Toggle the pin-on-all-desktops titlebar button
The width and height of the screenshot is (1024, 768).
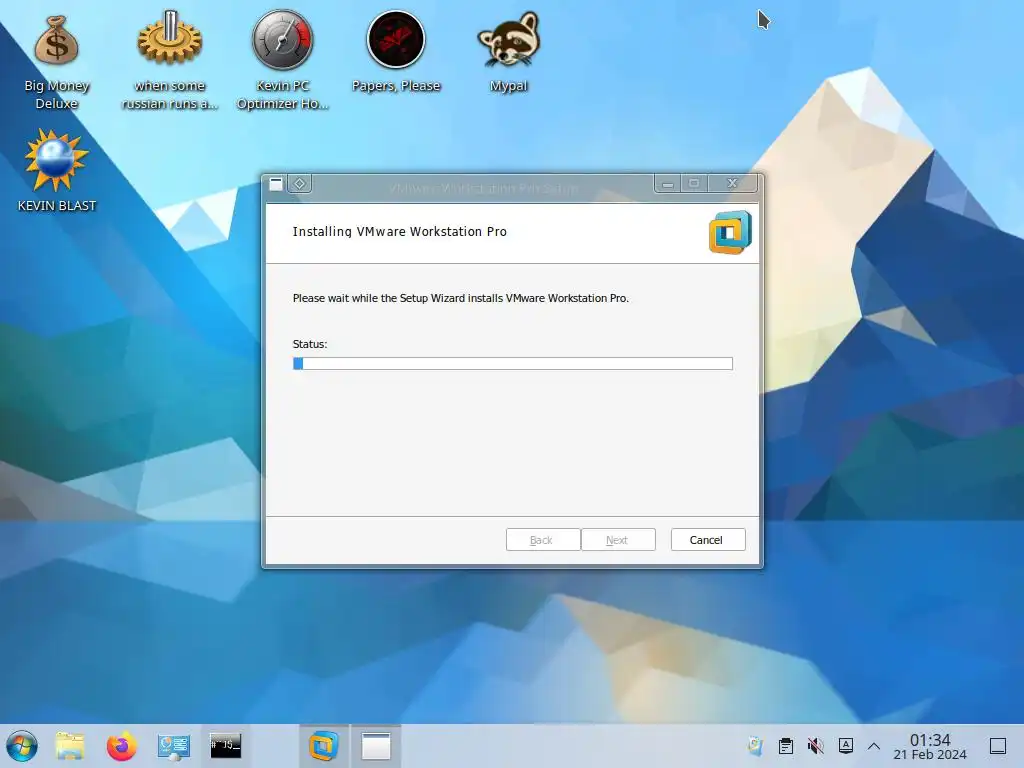pos(300,184)
